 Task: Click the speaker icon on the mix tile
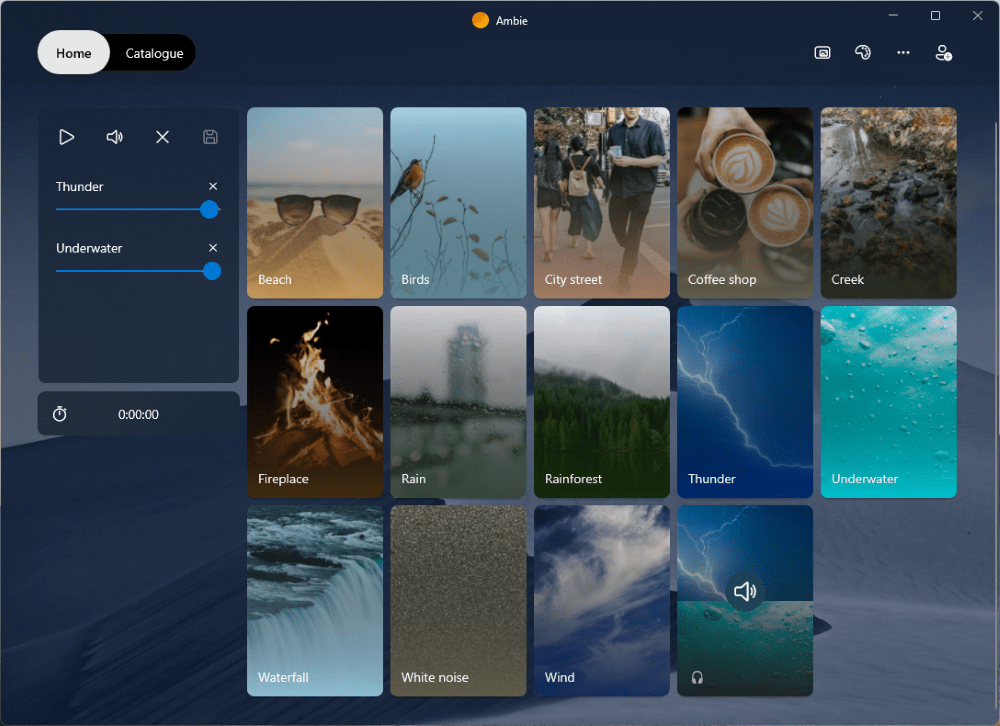(x=745, y=591)
